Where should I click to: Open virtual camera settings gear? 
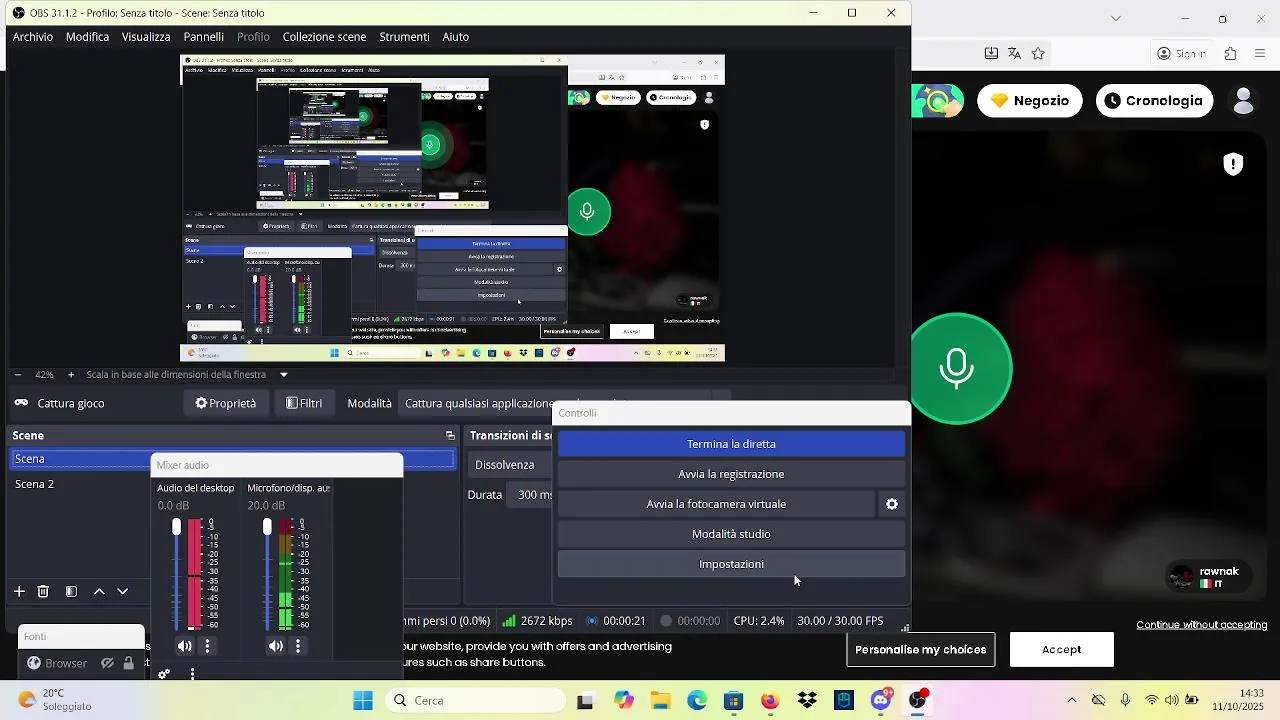click(892, 504)
